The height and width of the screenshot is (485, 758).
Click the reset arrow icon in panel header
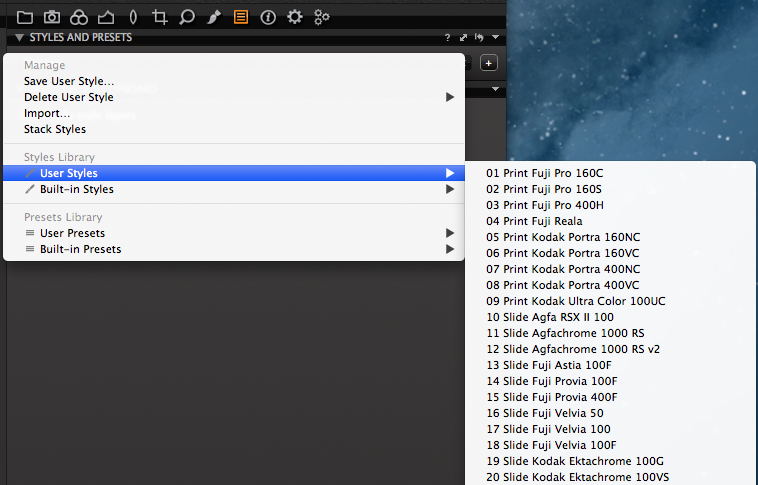click(x=479, y=37)
